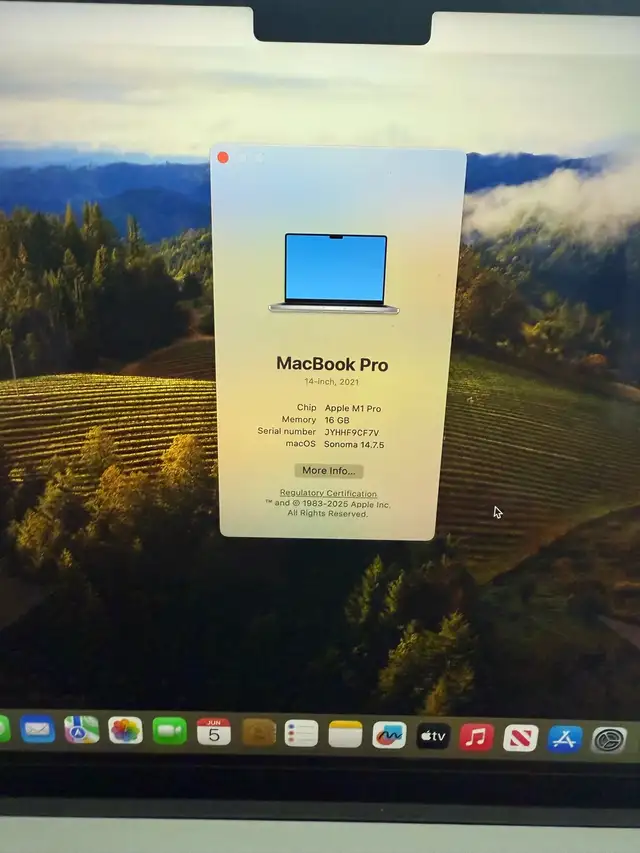The height and width of the screenshot is (853, 640).
Task: Open the App Store from the Dock
Action: tap(565, 739)
